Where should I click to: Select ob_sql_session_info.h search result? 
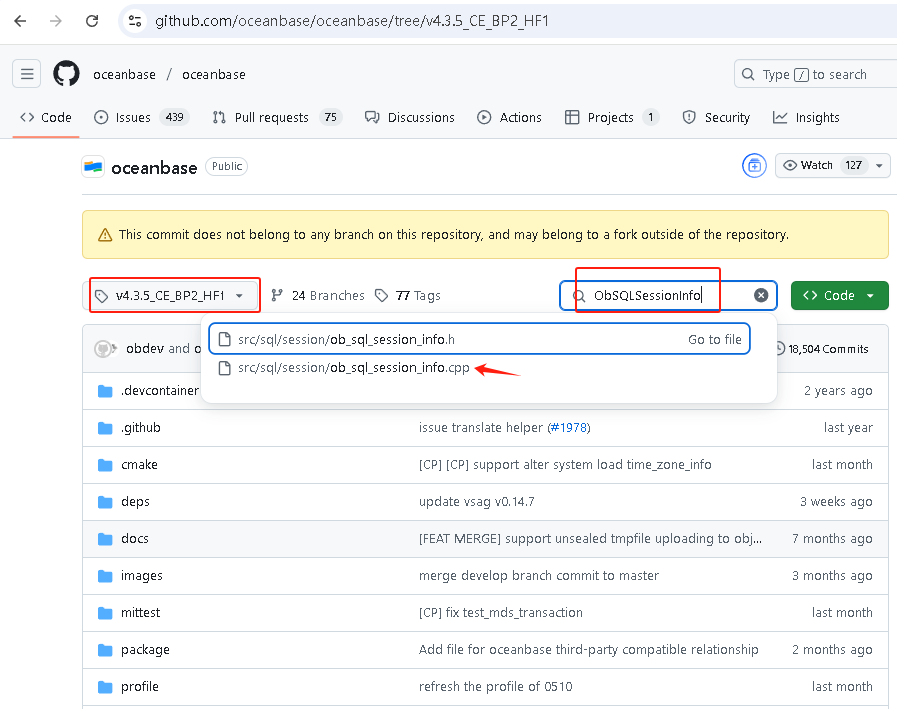point(479,339)
